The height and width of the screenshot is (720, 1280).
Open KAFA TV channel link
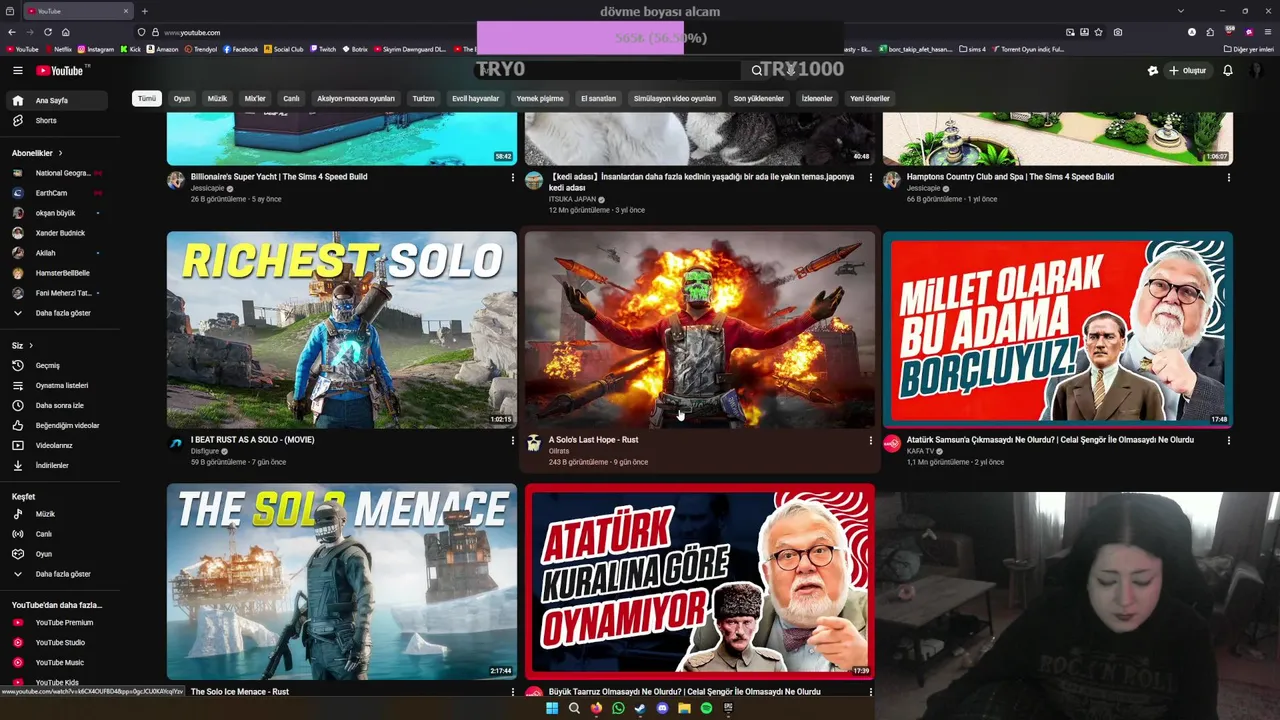point(921,451)
